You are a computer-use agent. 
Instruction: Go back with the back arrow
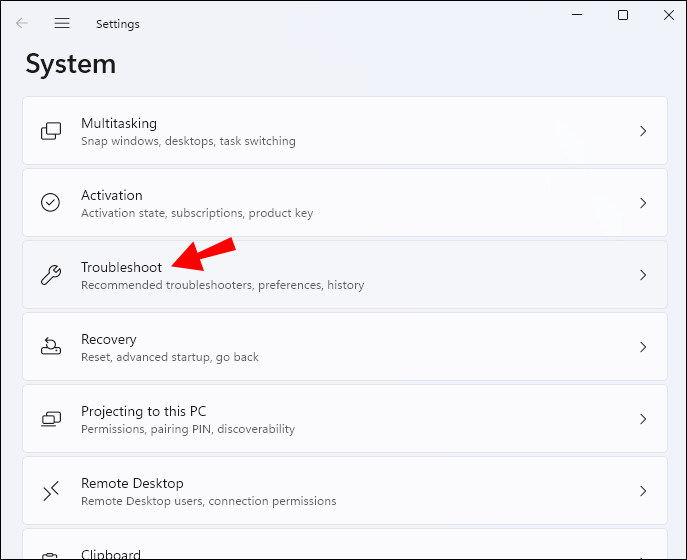click(x=22, y=23)
